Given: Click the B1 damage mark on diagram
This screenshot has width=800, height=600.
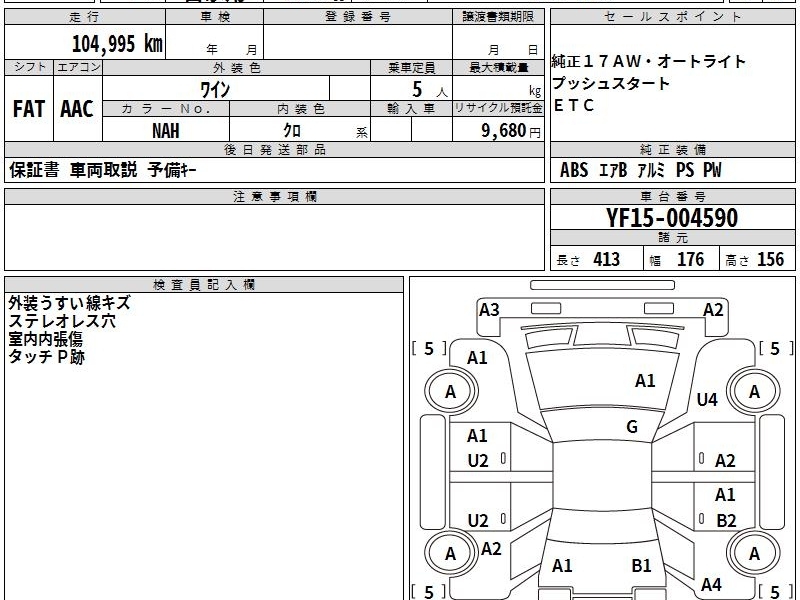Looking at the screenshot, I should coord(641,565).
